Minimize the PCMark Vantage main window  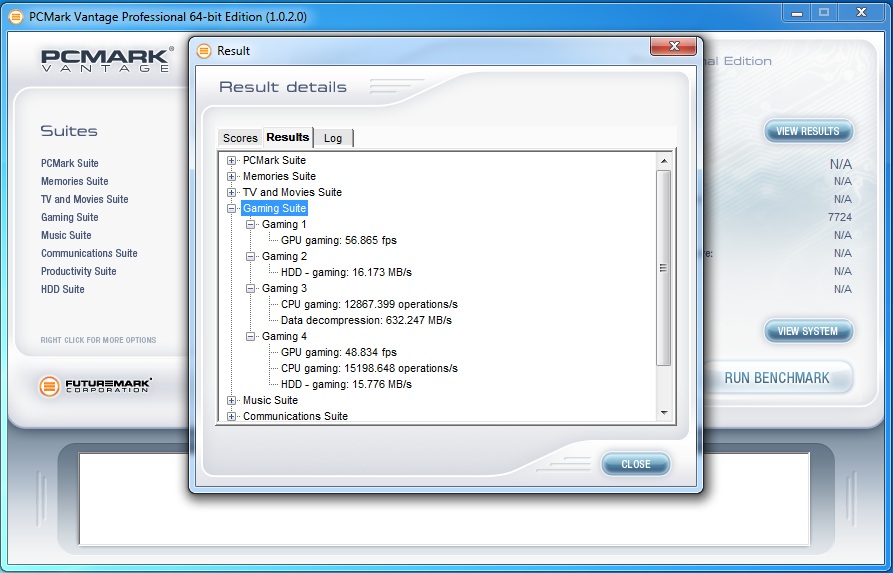[x=797, y=13]
